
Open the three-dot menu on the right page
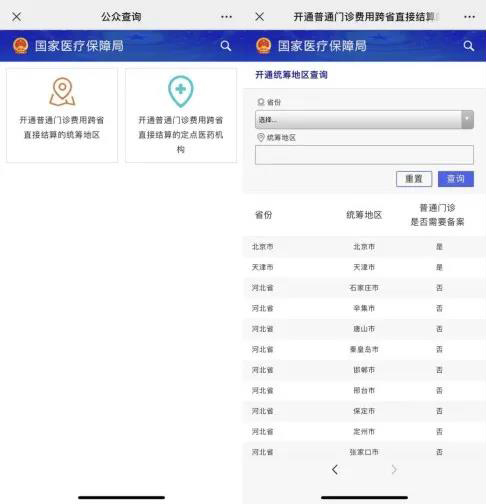point(469,17)
